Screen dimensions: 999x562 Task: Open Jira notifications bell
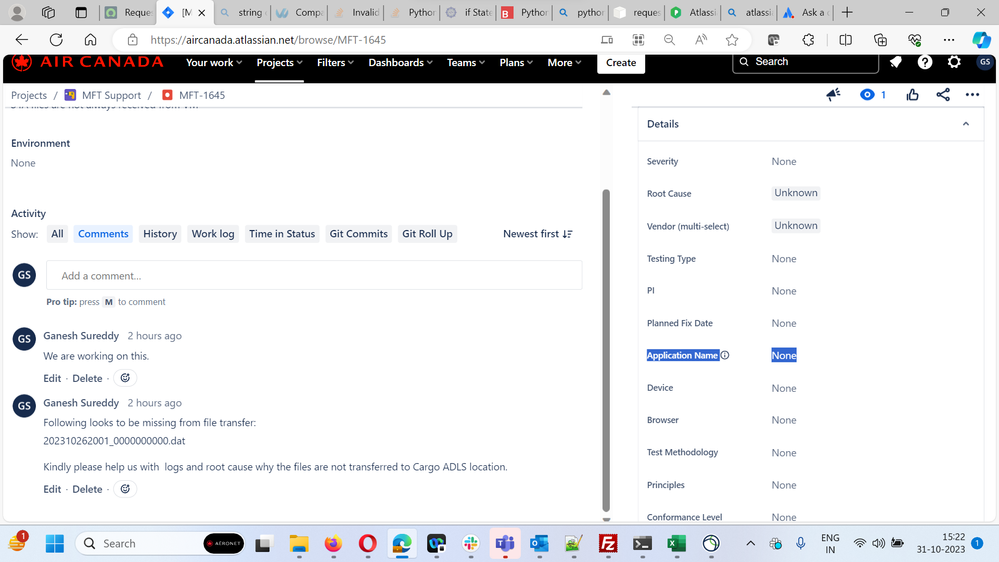(896, 62)
